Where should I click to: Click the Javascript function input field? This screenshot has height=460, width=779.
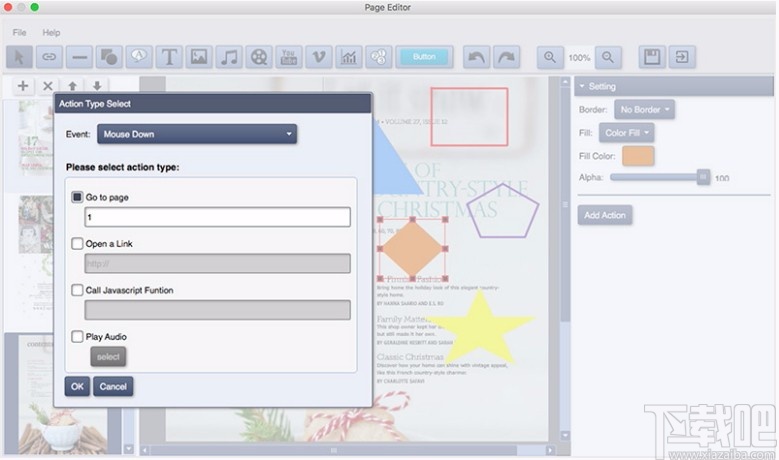coord(217,310)
